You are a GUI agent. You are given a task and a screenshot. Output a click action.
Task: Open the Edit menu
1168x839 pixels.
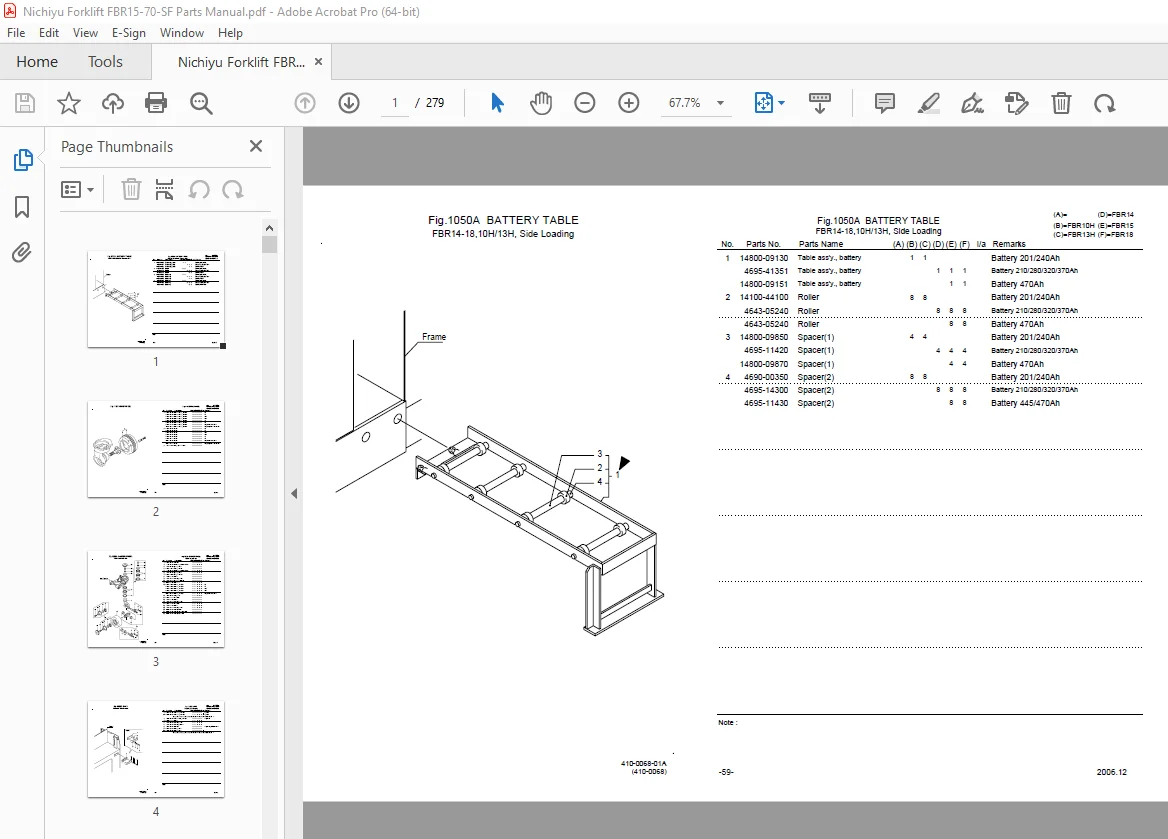(48, 33)
